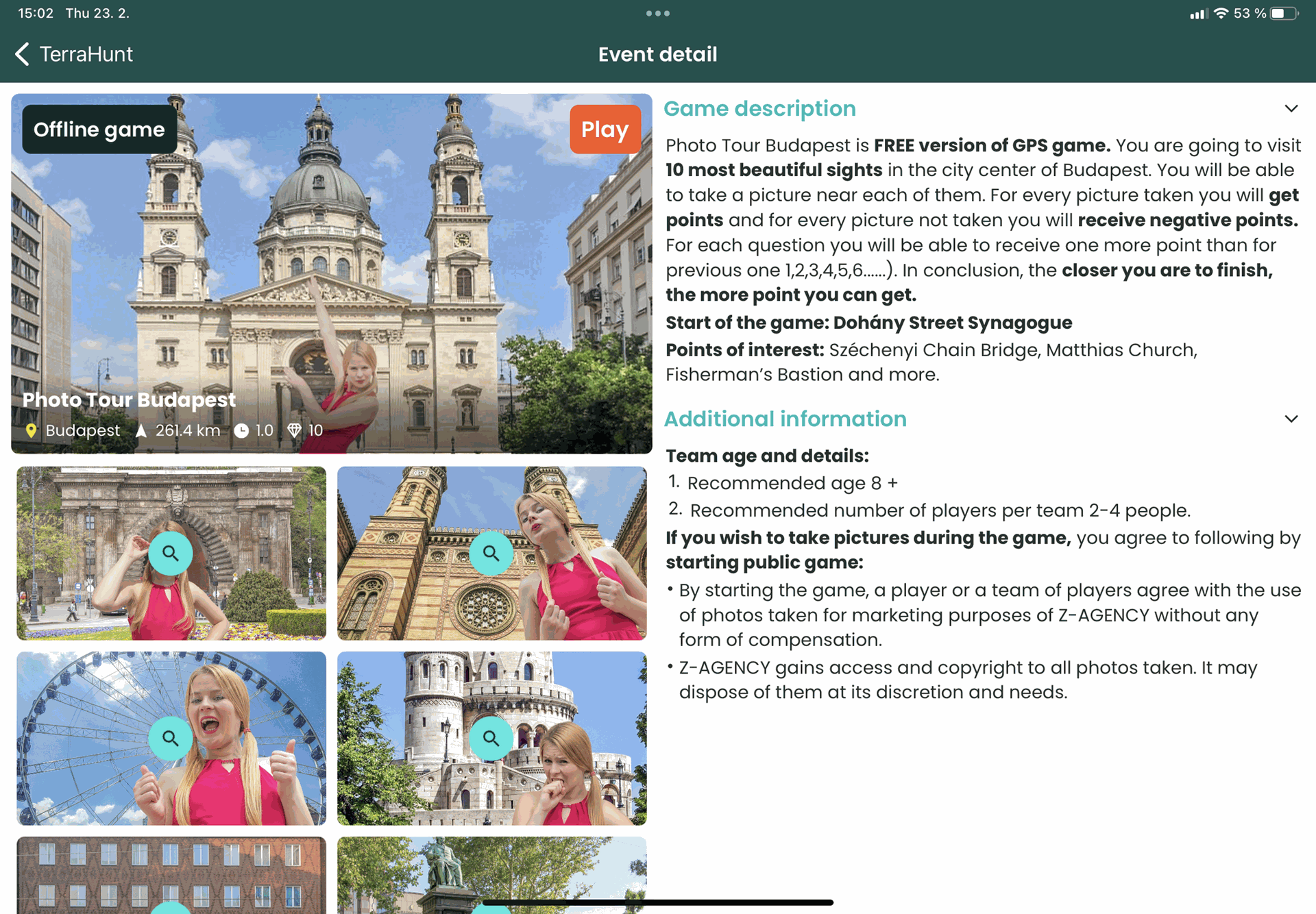Zoom the Dohány Synagogue photo
Viewport: 1316px width, 914px height.
coord(491,553)
